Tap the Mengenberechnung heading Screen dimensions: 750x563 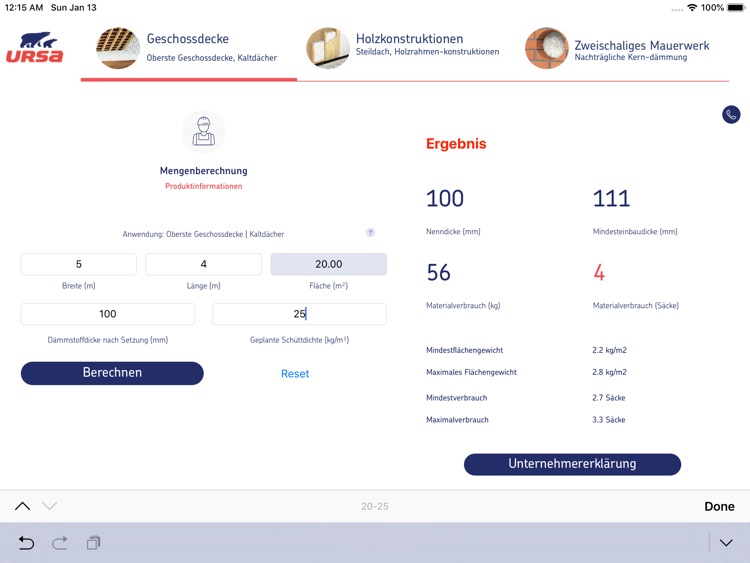(204, 171)
